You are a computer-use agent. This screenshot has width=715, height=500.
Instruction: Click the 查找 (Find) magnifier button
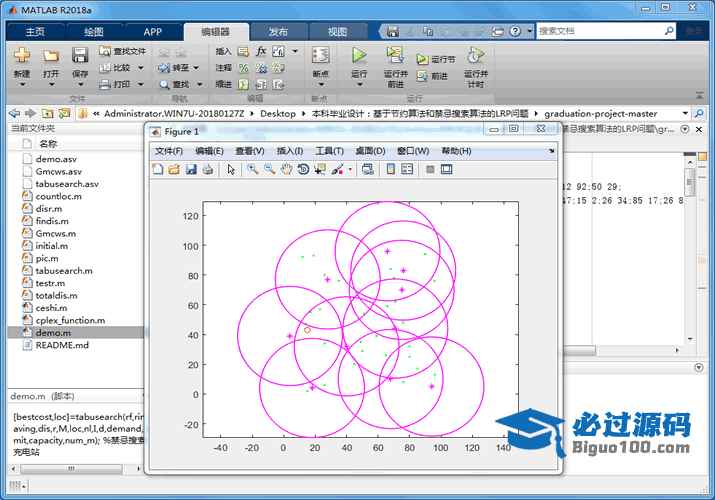coord(175,84)
